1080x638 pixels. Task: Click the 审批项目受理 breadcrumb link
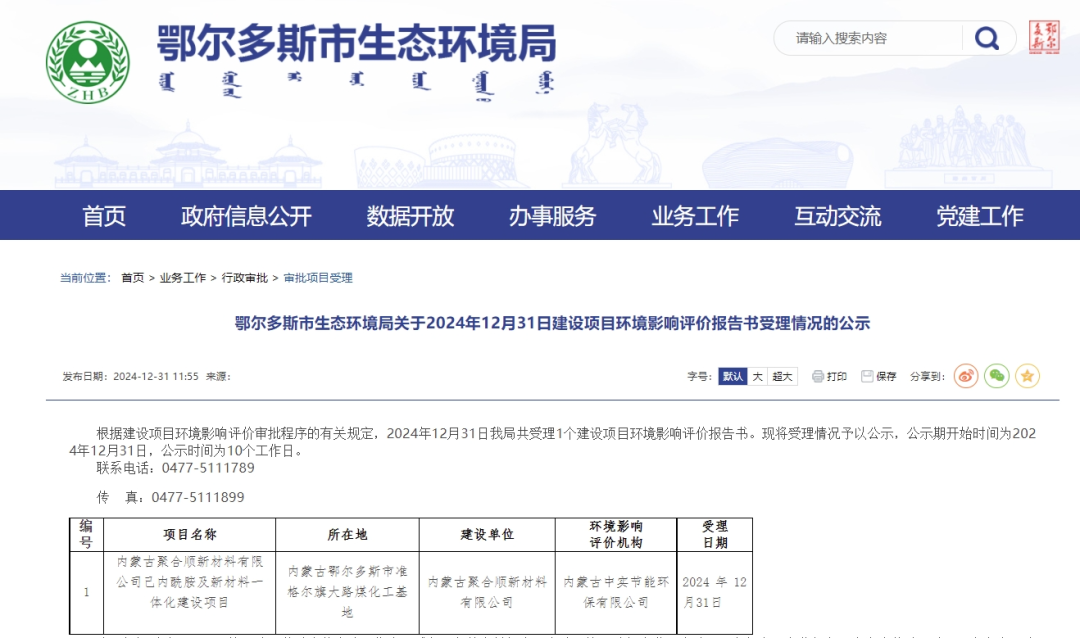[318, 278]
